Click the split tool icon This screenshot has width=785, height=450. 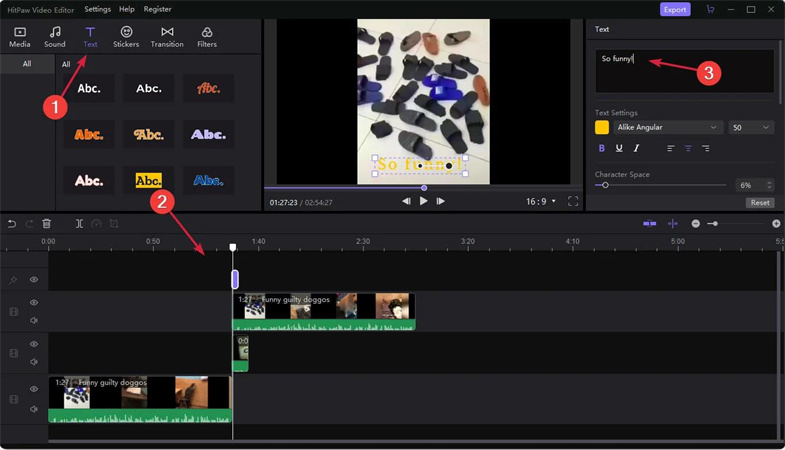point(79,224)
